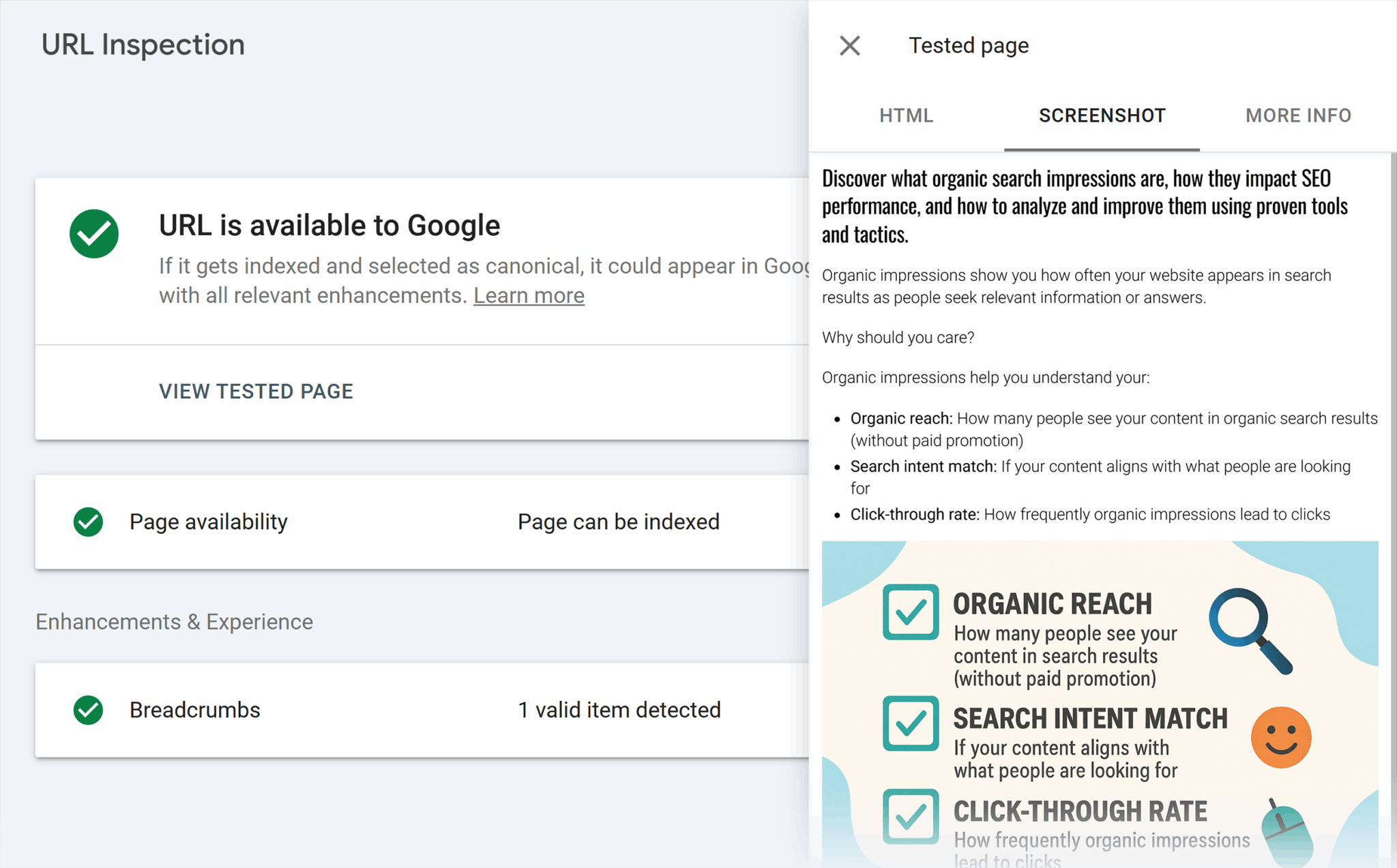Close the Tested page panel

pos(849,45)
